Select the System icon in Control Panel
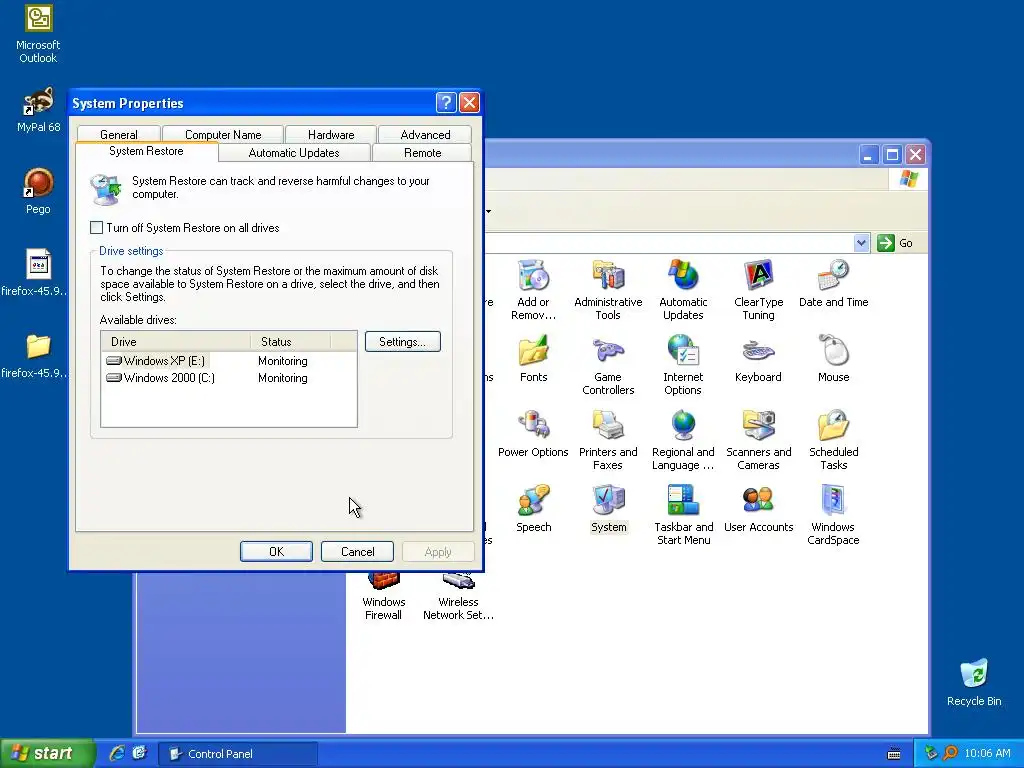The image size is (1024, 768). 608,509
